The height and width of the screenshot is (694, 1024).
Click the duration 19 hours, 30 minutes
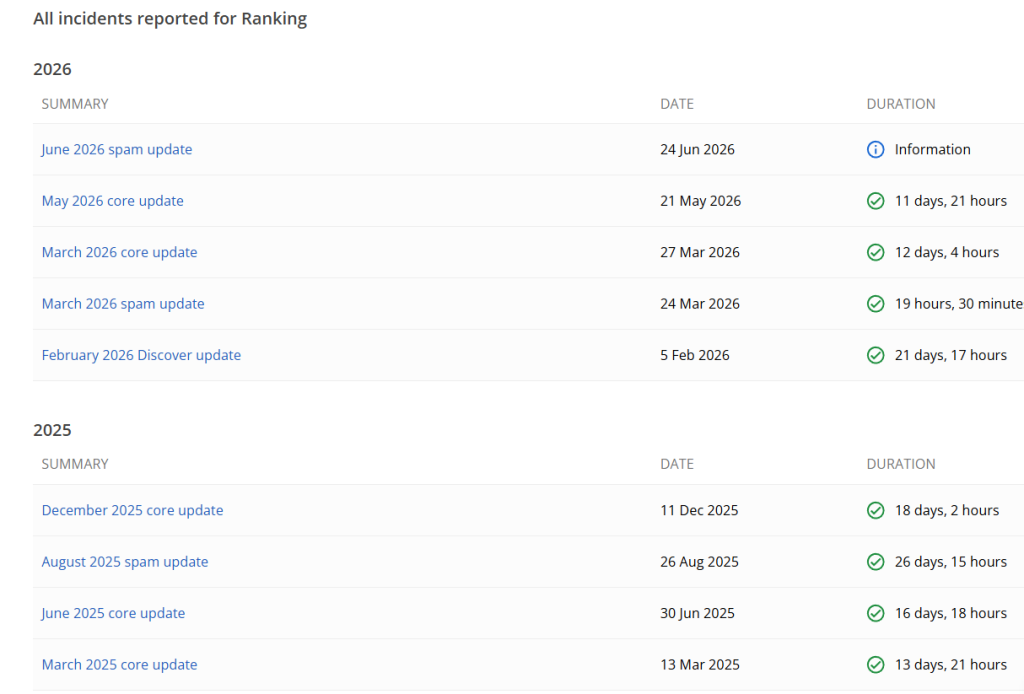[x=959, y=304]
